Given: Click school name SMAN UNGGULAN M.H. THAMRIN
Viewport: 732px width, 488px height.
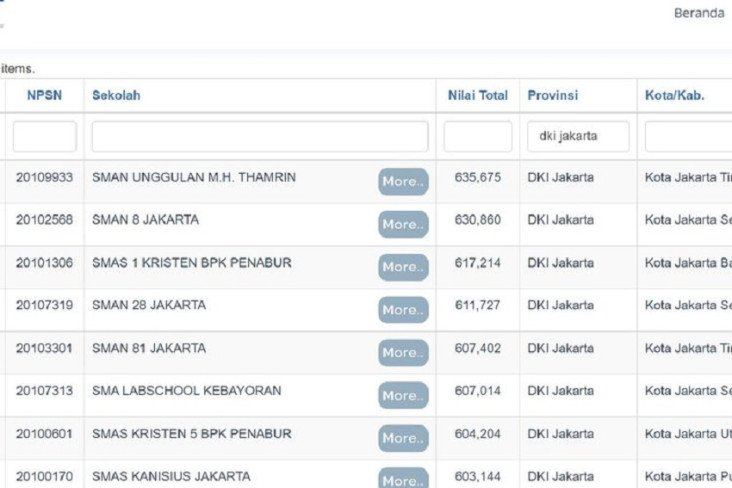Looking at the screenshot, I should (194, 177).
